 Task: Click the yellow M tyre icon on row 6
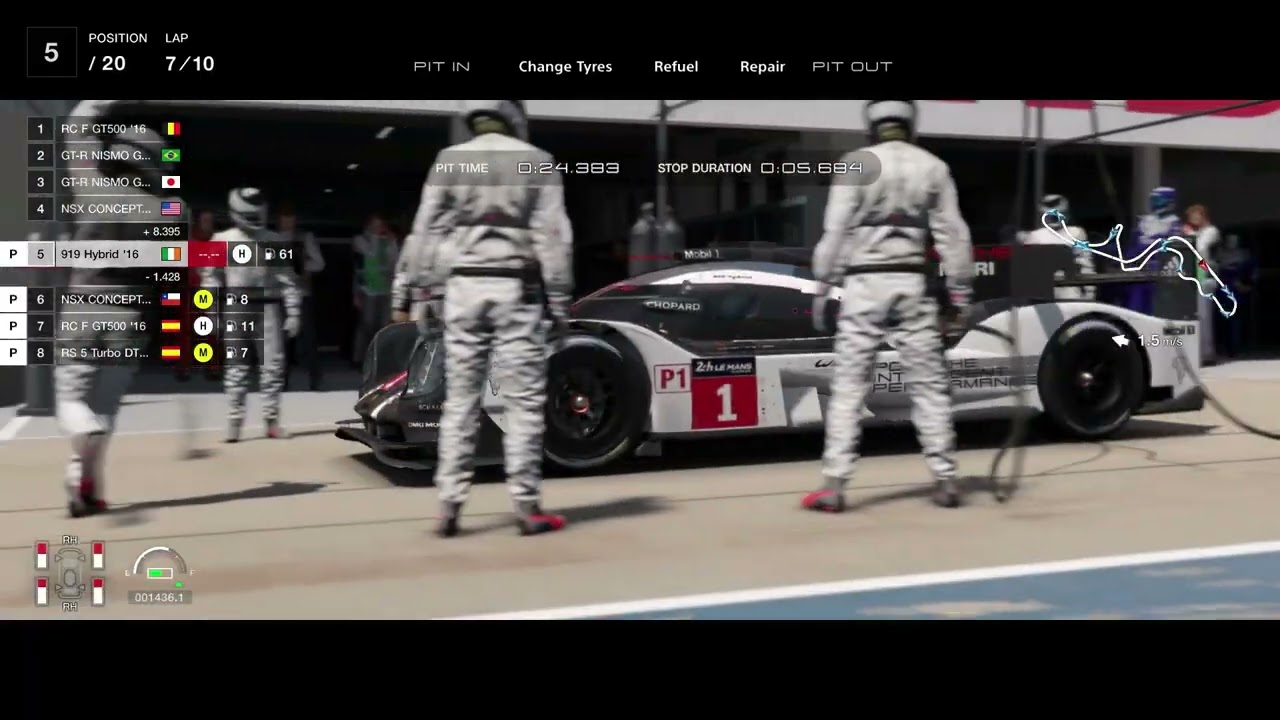pyautogui.click(x=203, y=299)
